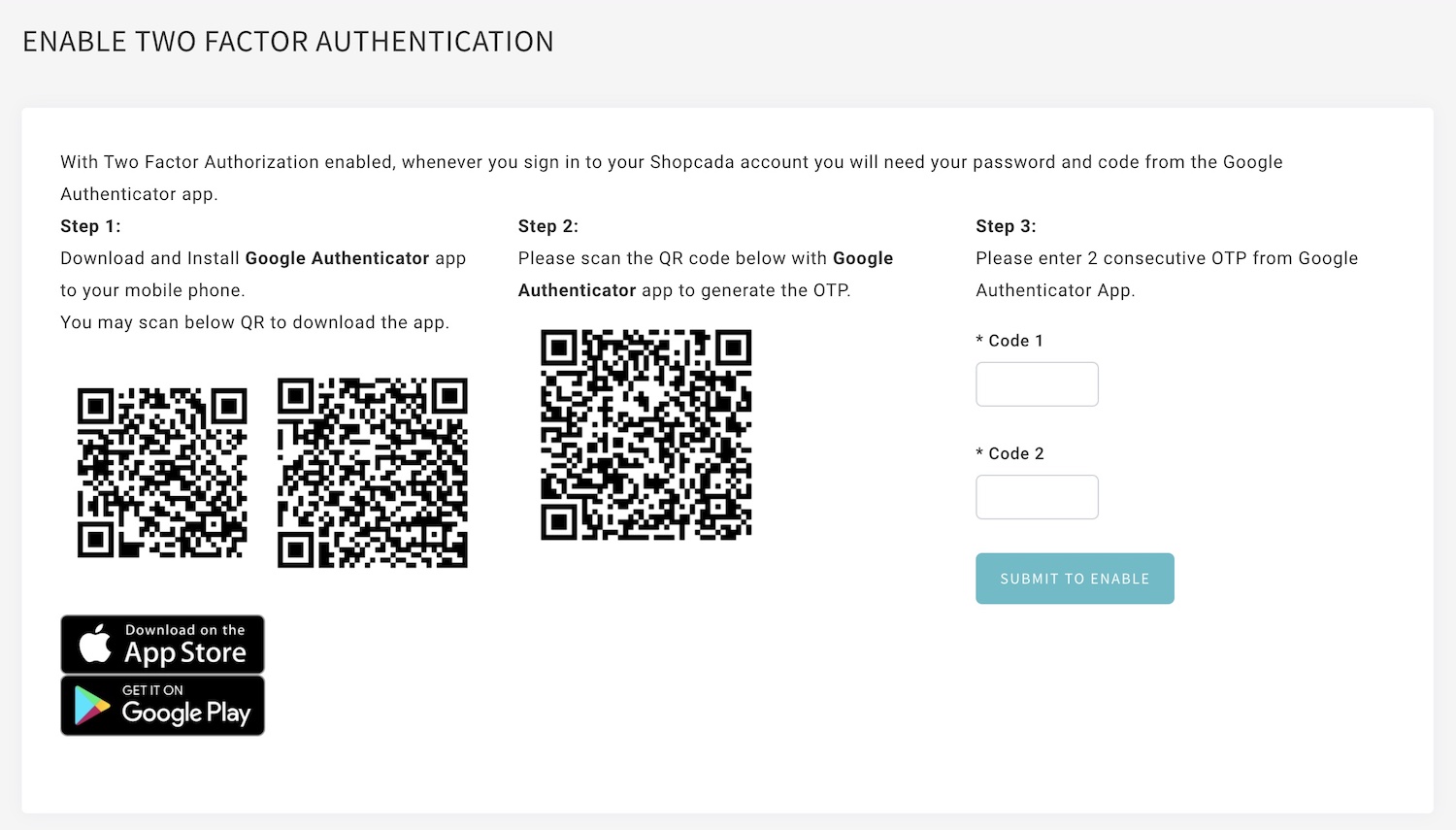Click the Step 1 heading
Screen dimensions: 1456x830
[x=90, y=226]
